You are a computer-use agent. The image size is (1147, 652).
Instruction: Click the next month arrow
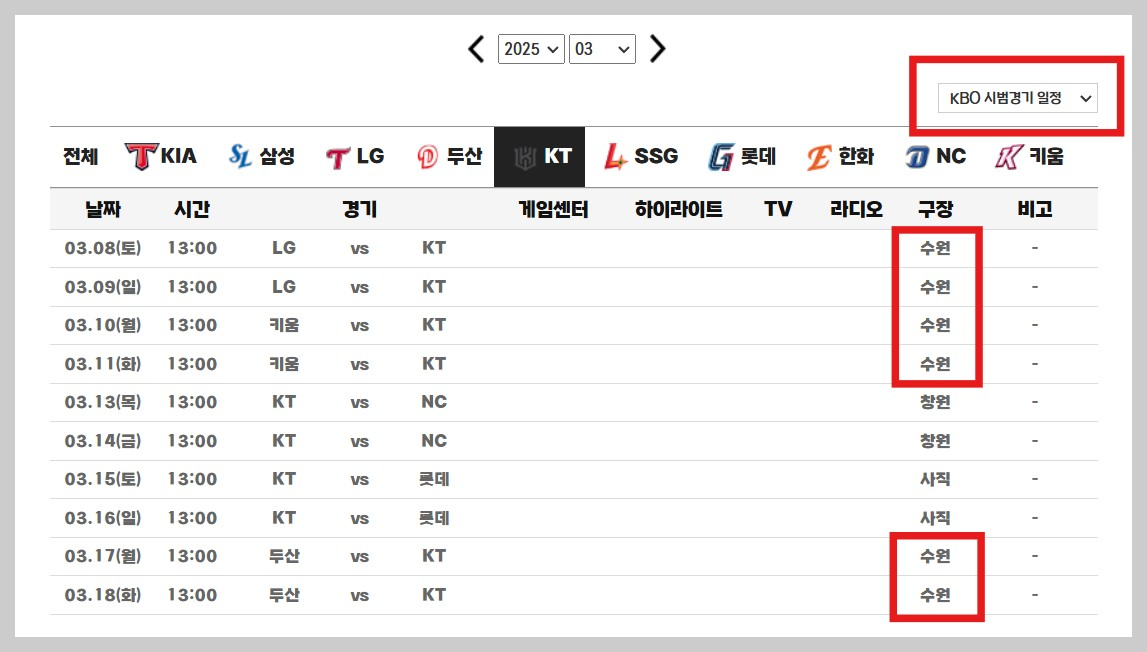tap(657, 47)
